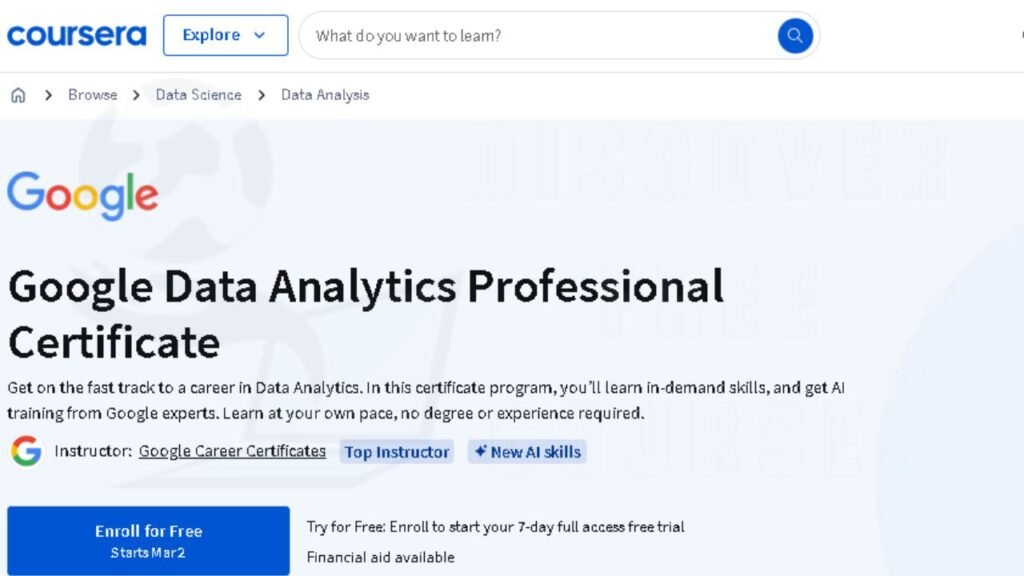Click the sparkle icon in New AI skills
Screen dimensions: 1024x576
click(x=481, y=451)
